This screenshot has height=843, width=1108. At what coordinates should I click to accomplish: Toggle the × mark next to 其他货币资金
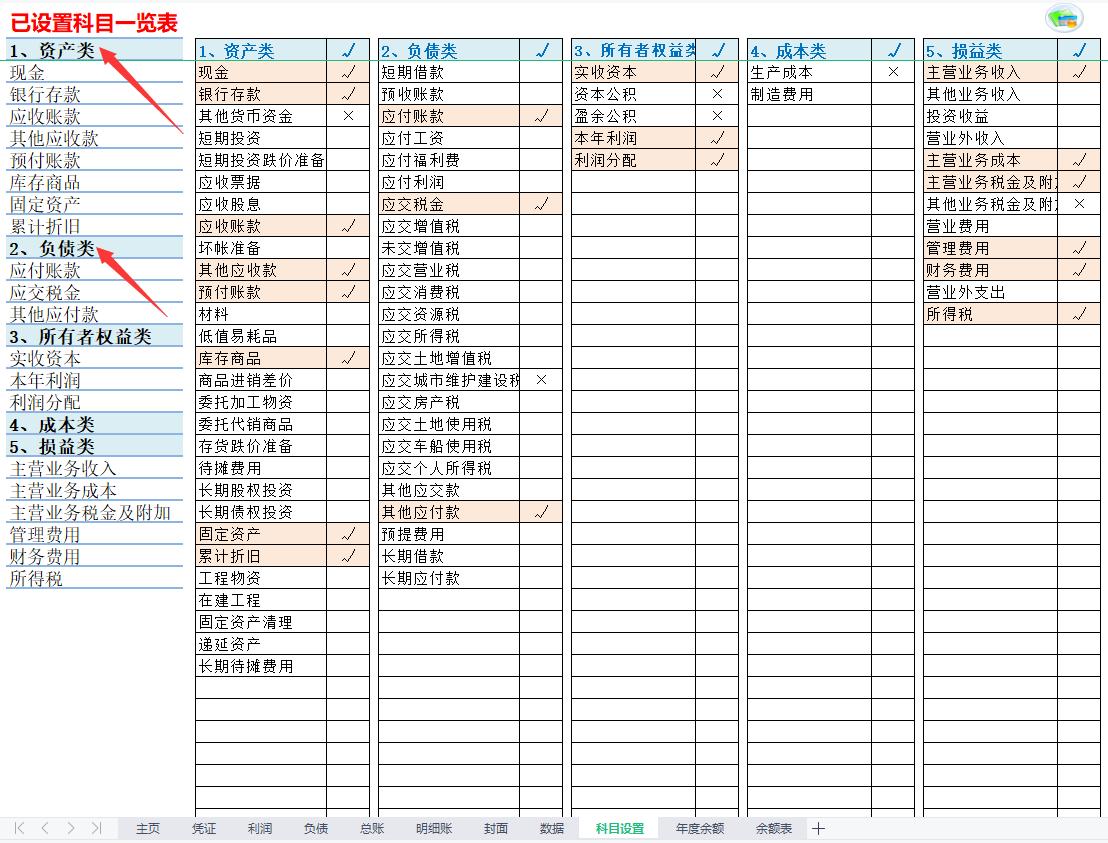click(x=348, y=115)
